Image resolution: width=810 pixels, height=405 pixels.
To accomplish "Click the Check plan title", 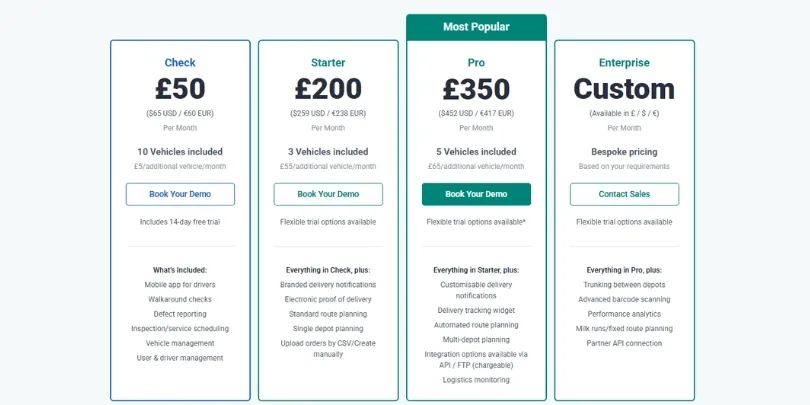I will [180, 63].
